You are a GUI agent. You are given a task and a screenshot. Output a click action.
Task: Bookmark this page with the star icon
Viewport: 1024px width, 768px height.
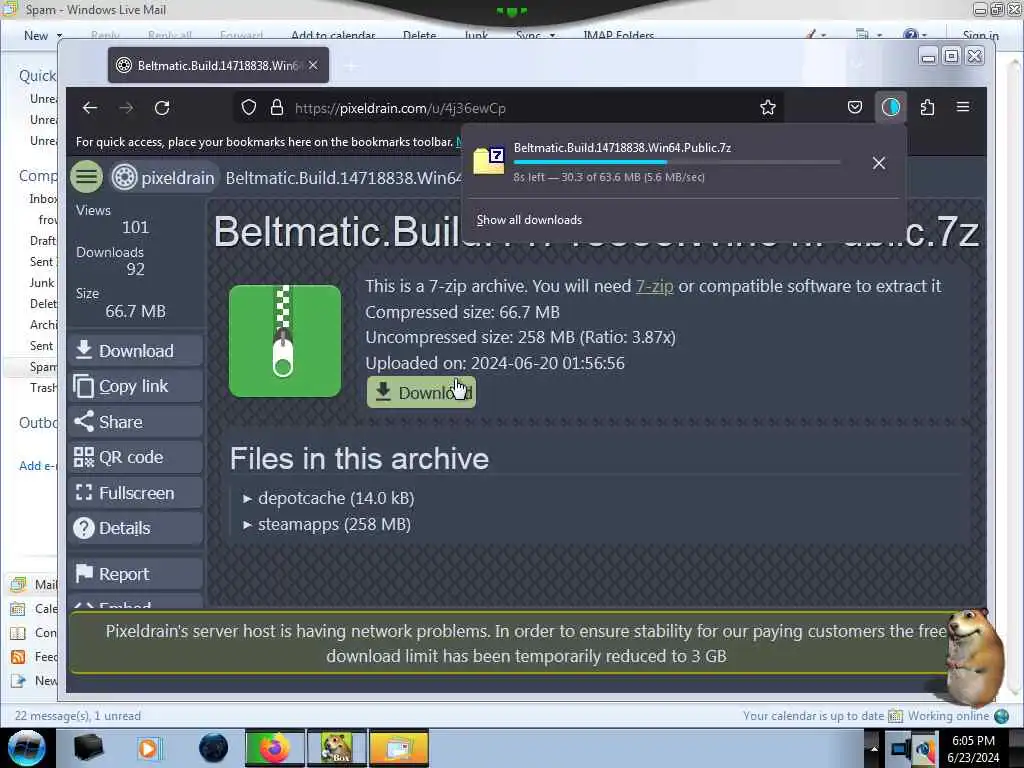[768, 108]
